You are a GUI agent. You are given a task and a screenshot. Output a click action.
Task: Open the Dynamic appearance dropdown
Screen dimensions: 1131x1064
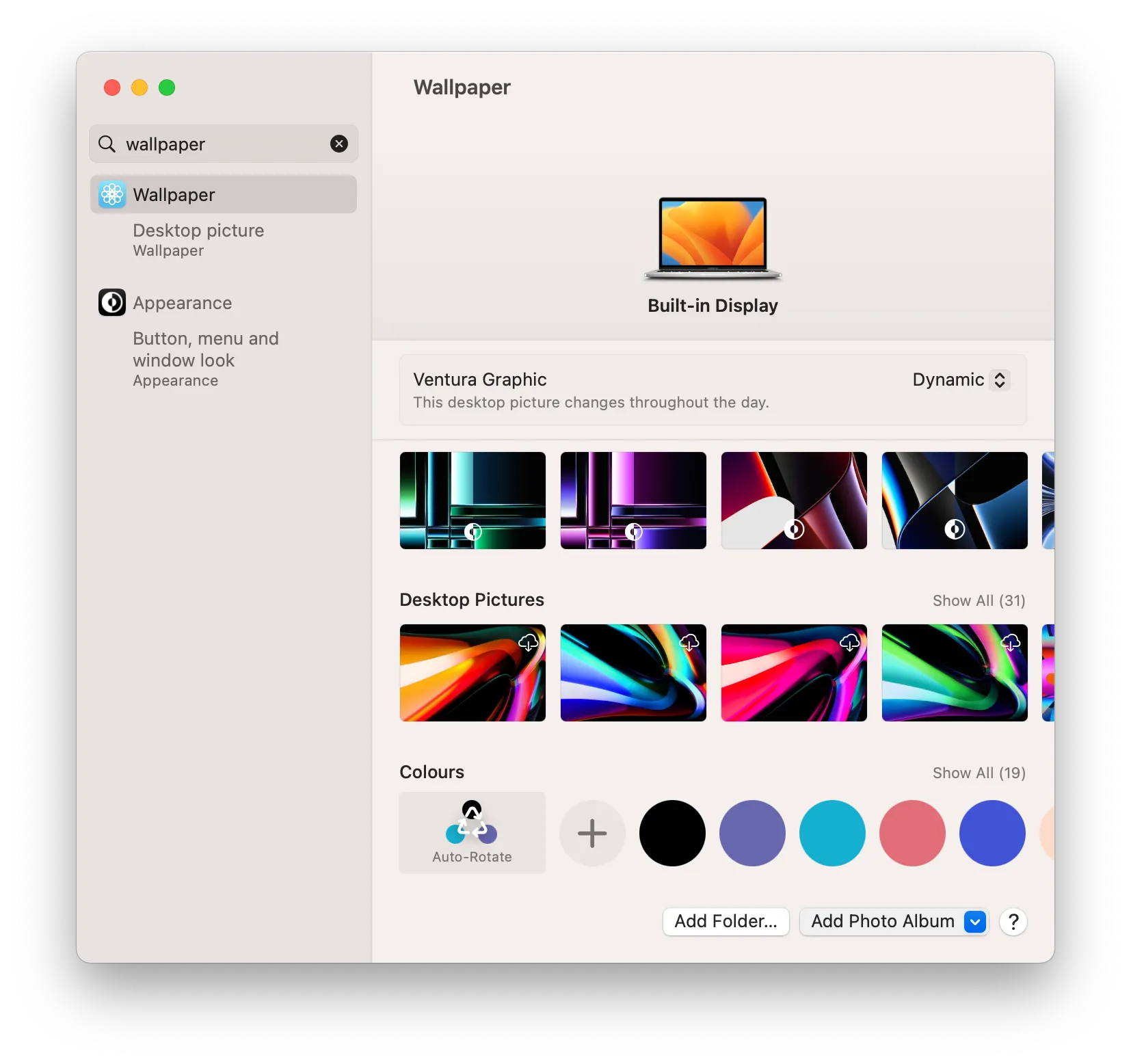pyautogui.click(x=961, y=380)
